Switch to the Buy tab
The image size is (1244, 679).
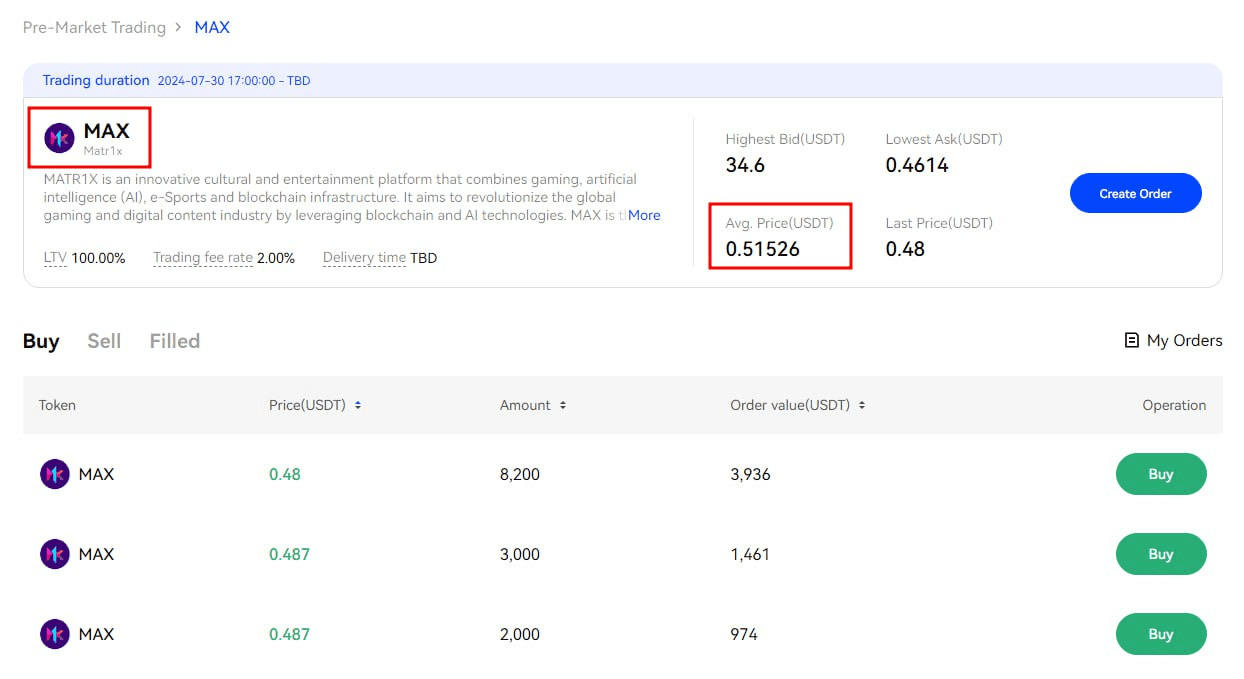click(41, 341)
